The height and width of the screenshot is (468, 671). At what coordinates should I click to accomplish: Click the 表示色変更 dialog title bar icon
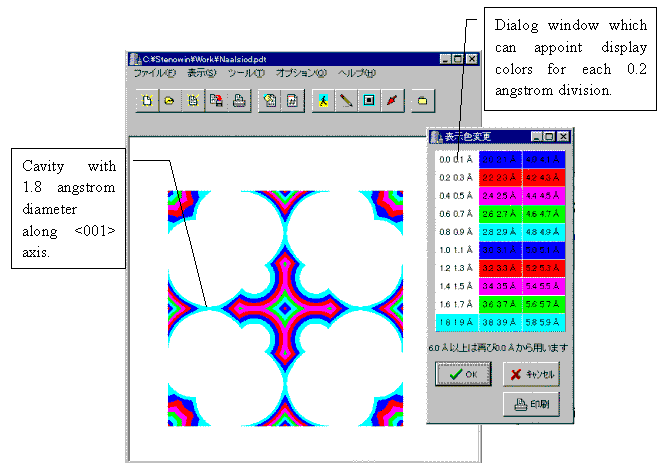pos(436,137)
